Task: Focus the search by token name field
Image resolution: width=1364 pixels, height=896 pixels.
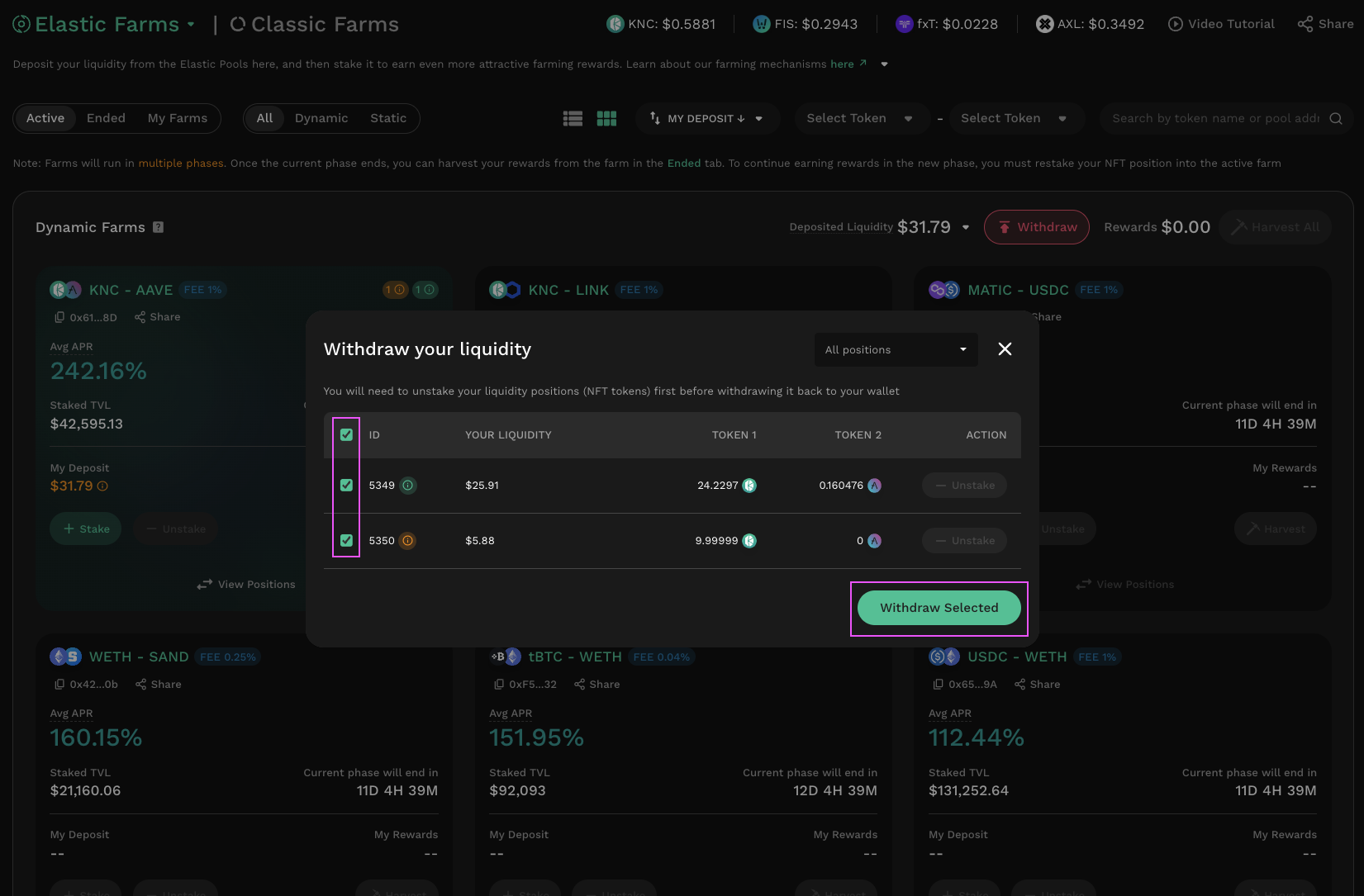Action: (x=1215, y=119)
